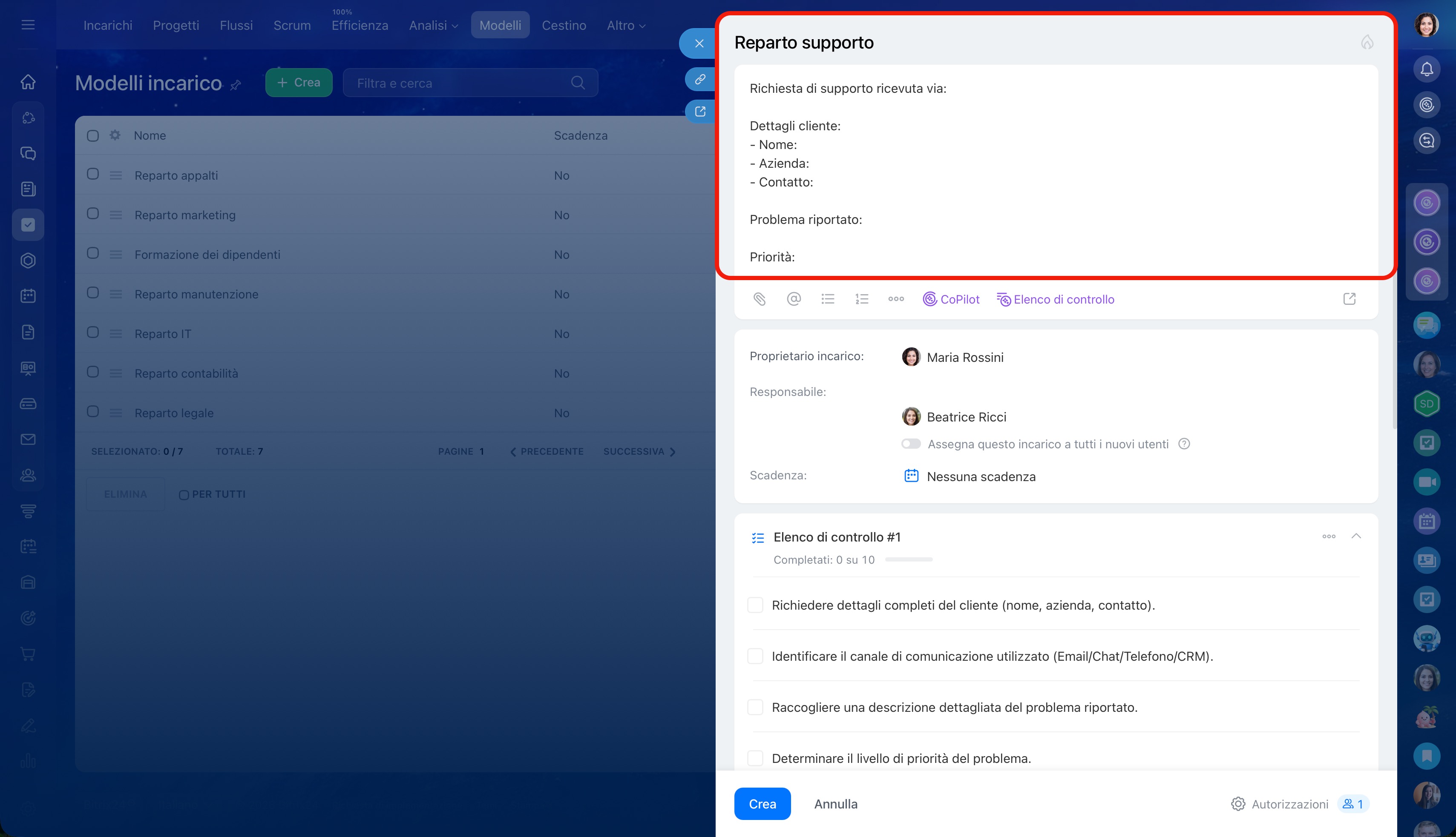Insert a numbered list in description

tap(861, 299)
